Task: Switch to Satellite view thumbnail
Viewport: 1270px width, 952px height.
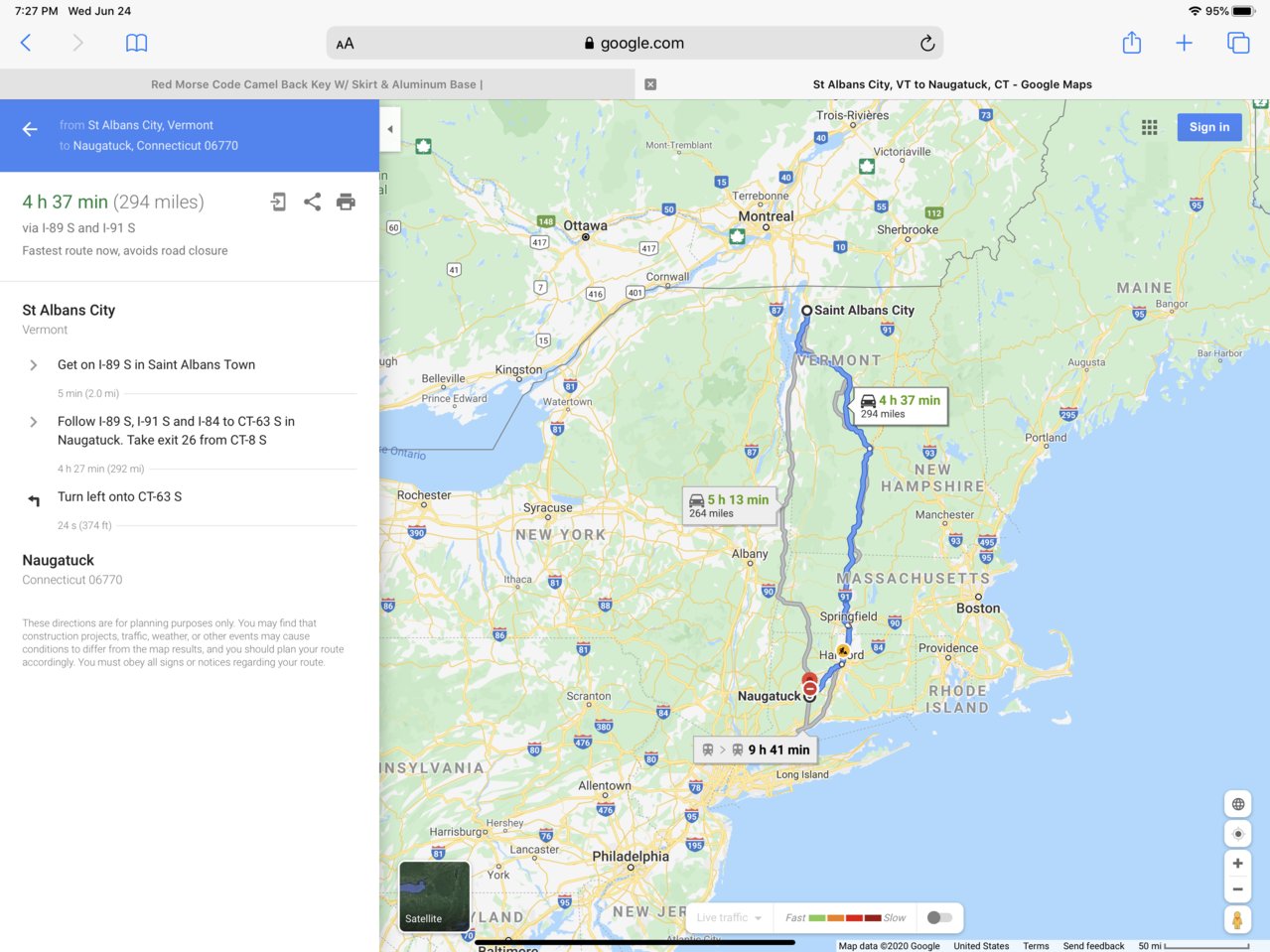Action: pyautogui.click(x=434, y=896)
